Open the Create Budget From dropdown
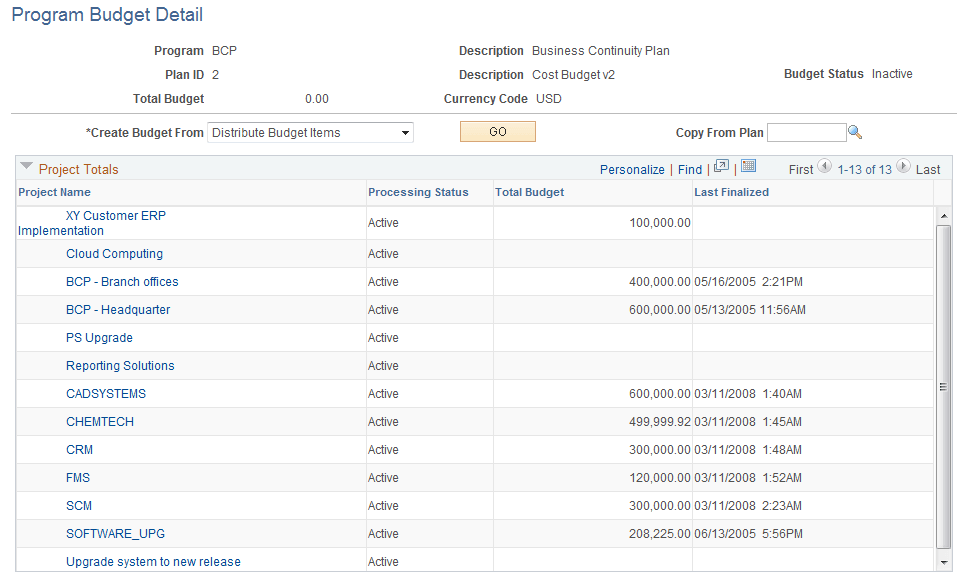This screenshot has height=581, width=961. pos(404,132)
